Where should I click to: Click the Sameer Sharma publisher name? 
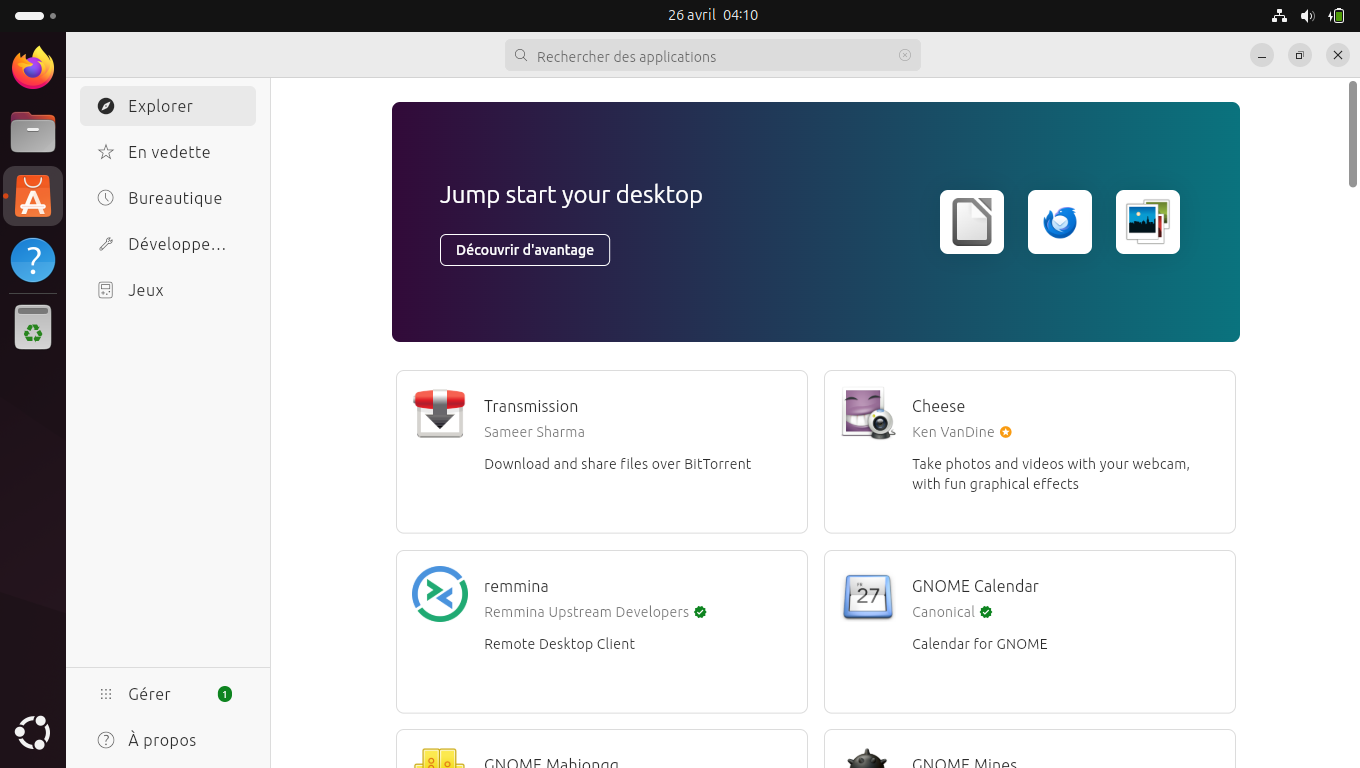coord(534,432)
